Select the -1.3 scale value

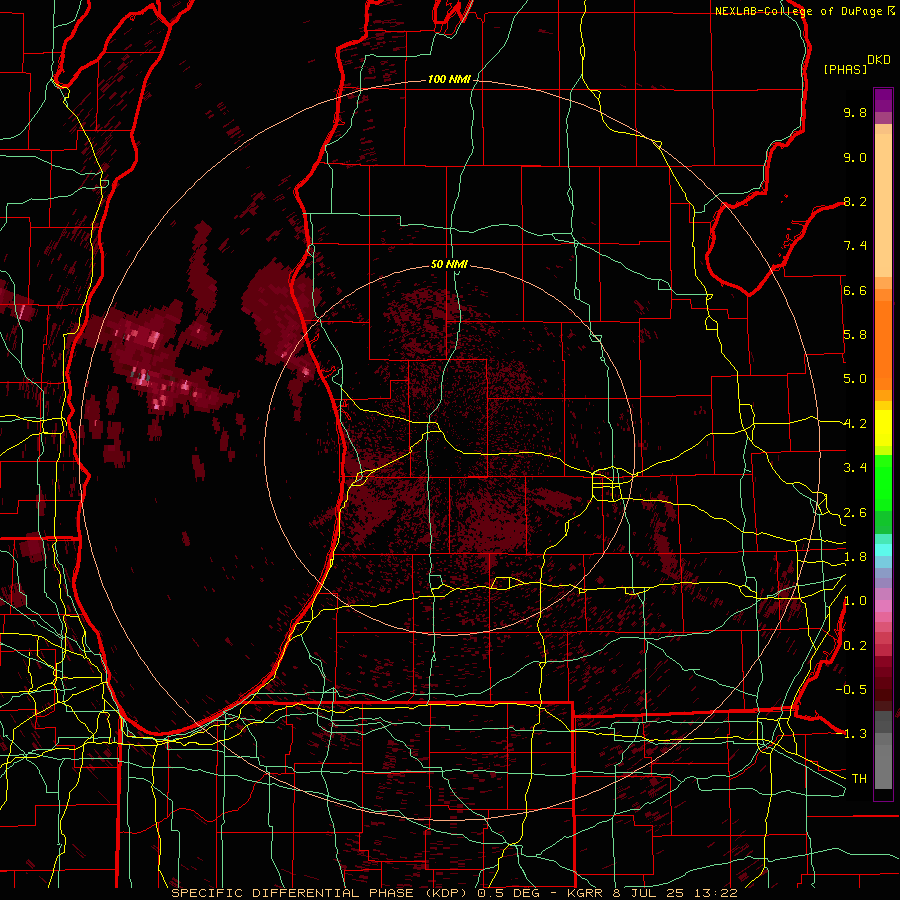851,734
